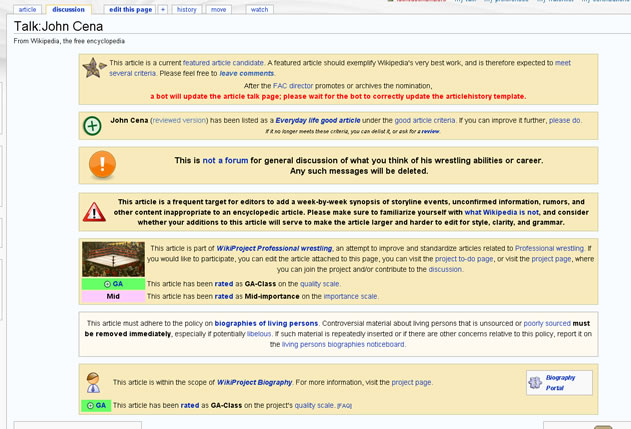The height and width of the screenshot is (429, 631).
Task: Open the Professional wrestling article link
Action: click(x=549, y=248)
